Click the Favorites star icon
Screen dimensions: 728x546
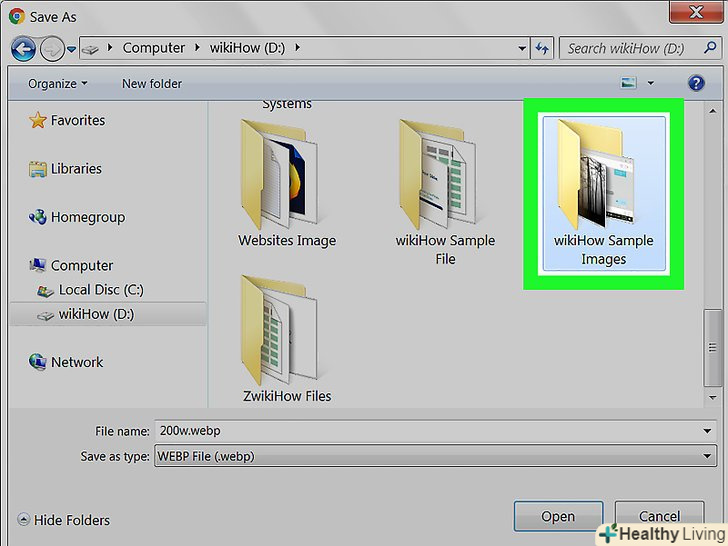click(38, 120)
